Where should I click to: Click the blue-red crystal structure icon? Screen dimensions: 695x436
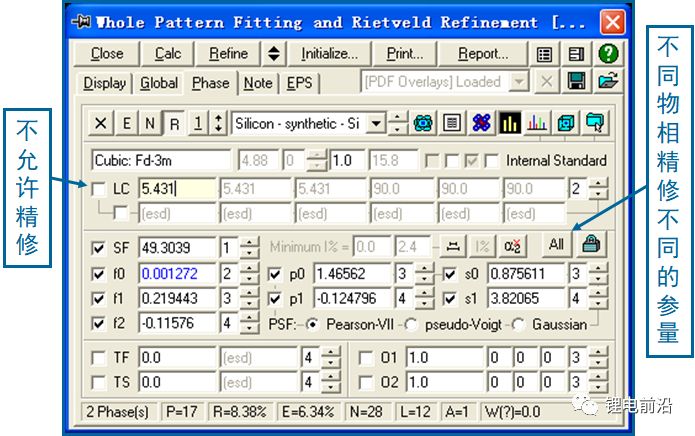pos(481,123)
